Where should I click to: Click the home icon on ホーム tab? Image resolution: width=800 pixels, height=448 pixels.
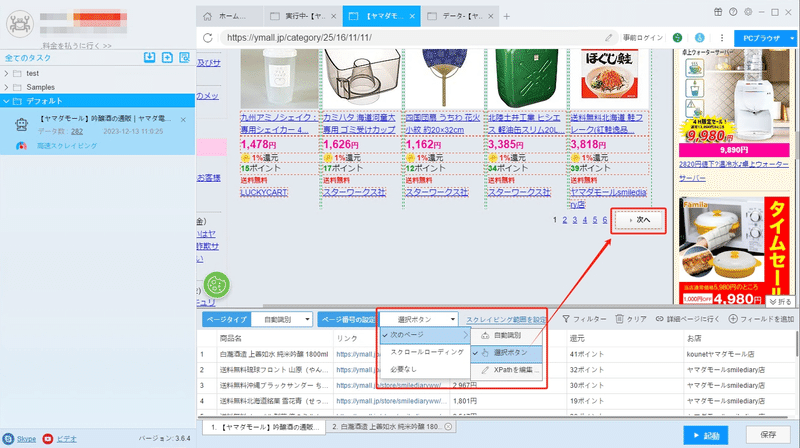pos(207,16)
